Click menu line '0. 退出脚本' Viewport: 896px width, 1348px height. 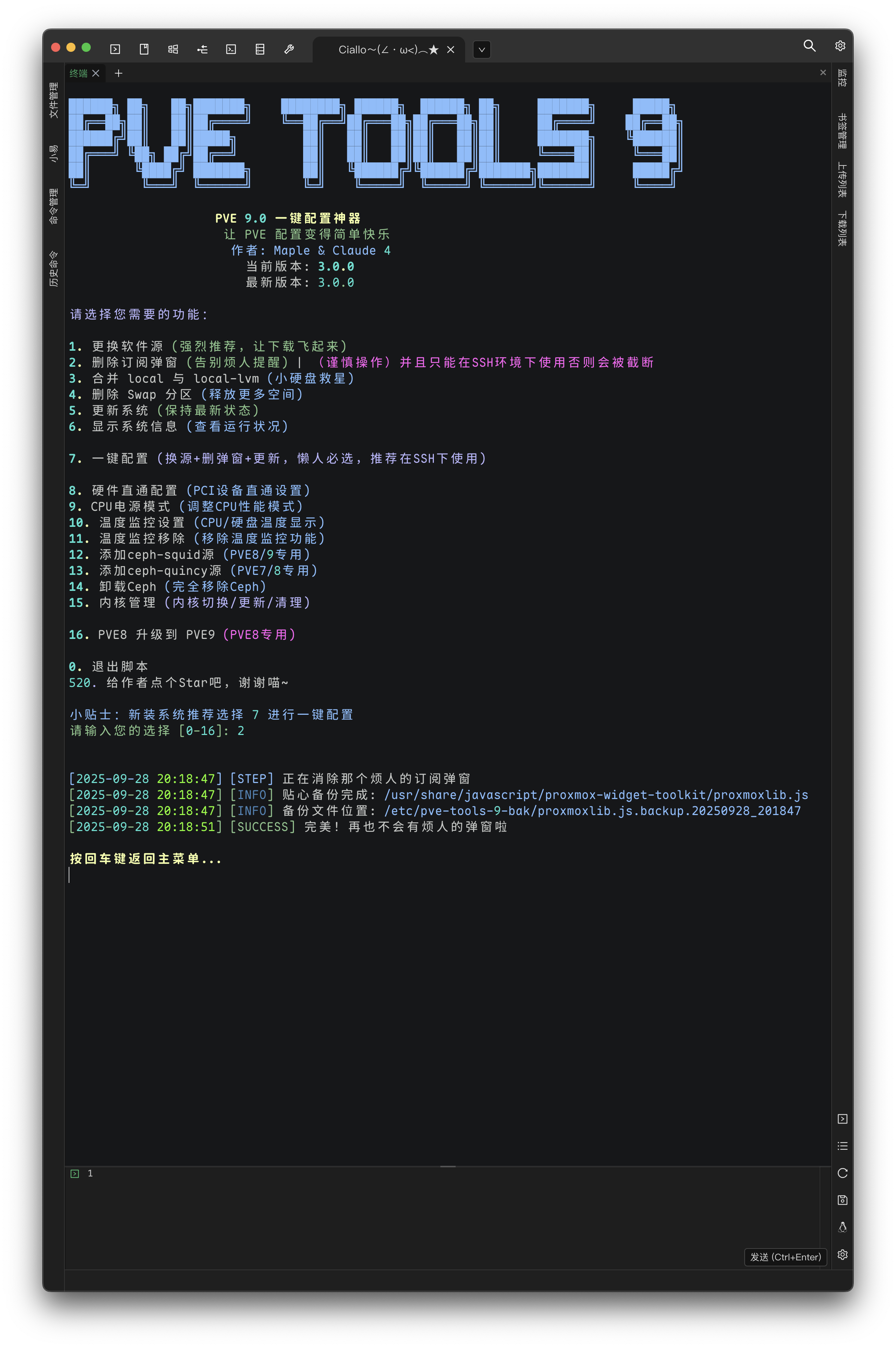point(109,667)
